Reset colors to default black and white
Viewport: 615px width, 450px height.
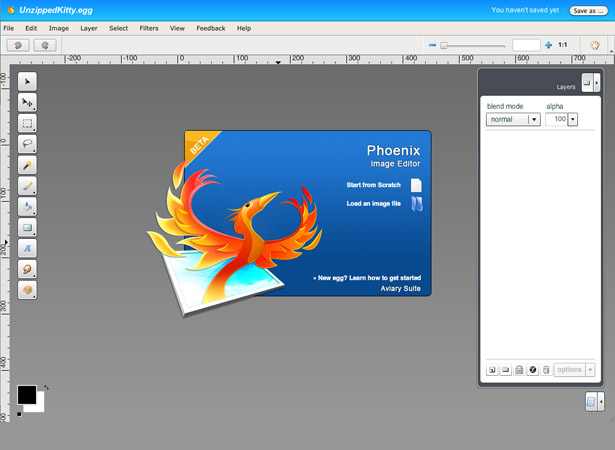[x=19, y=414]
